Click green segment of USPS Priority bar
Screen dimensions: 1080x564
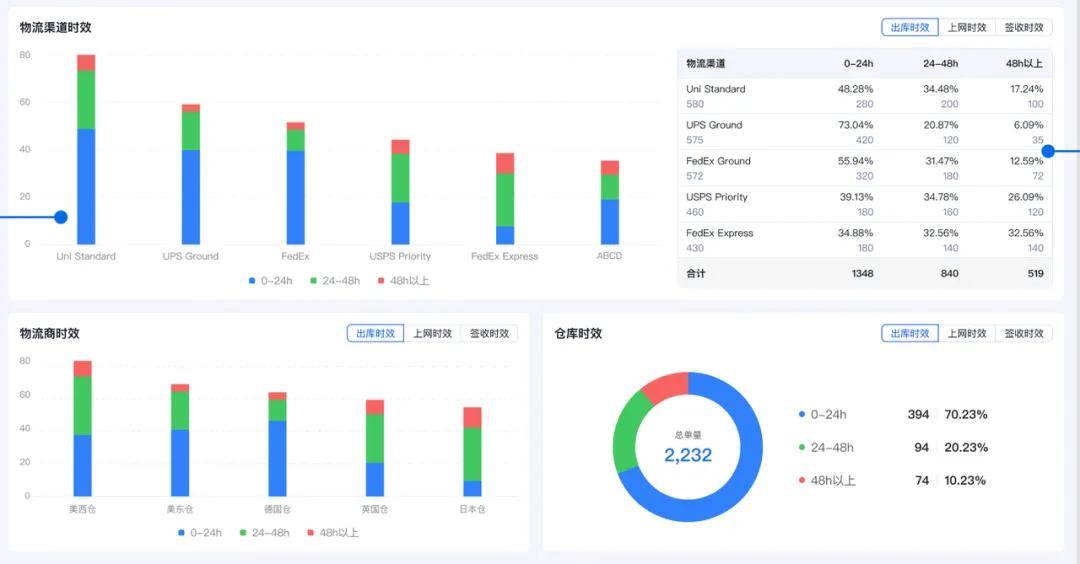400,178
